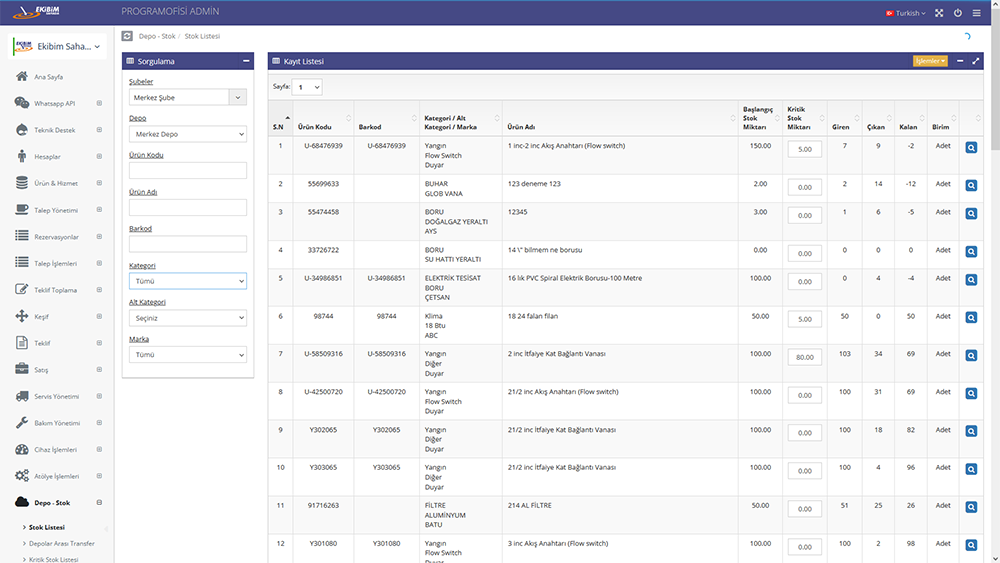This screenshot has width=1000, height=563.
Task: Collapse the Depo - Stok sidebar section
Action: [98, 503]
